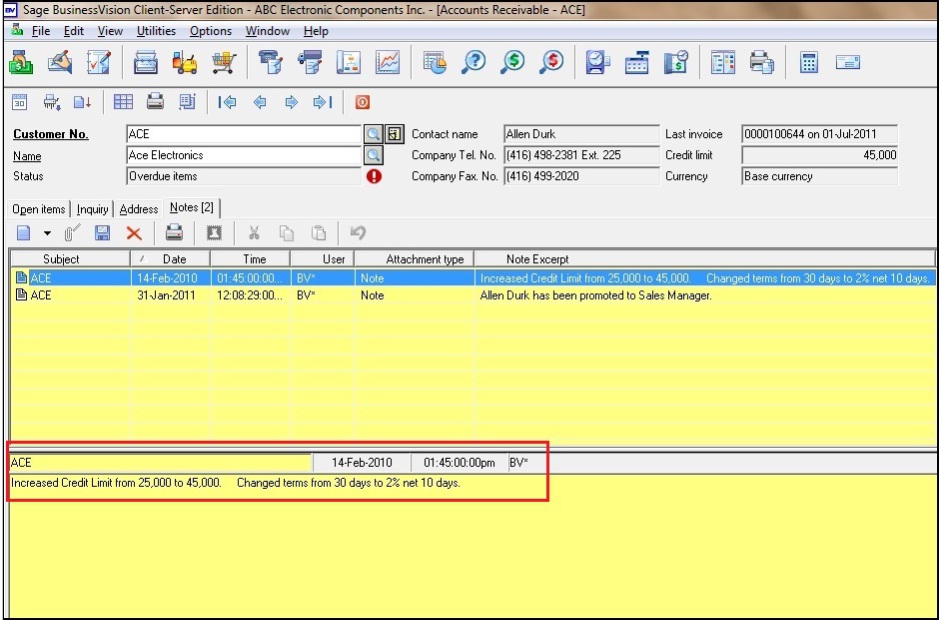Sort notes by the Date column header
Image resolution: width=939 pixels, height=620 pixels.
(x=174, y=259)
